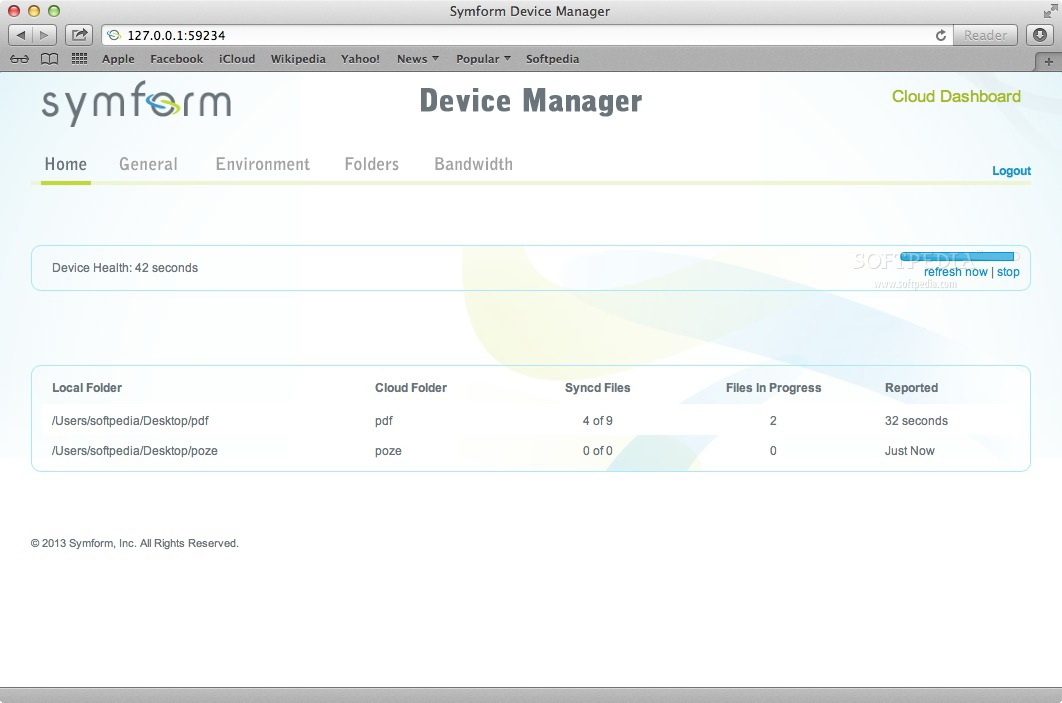1062x703 pixels.
Task: Open the Facebook bookmark
Action: coord(177,59)
